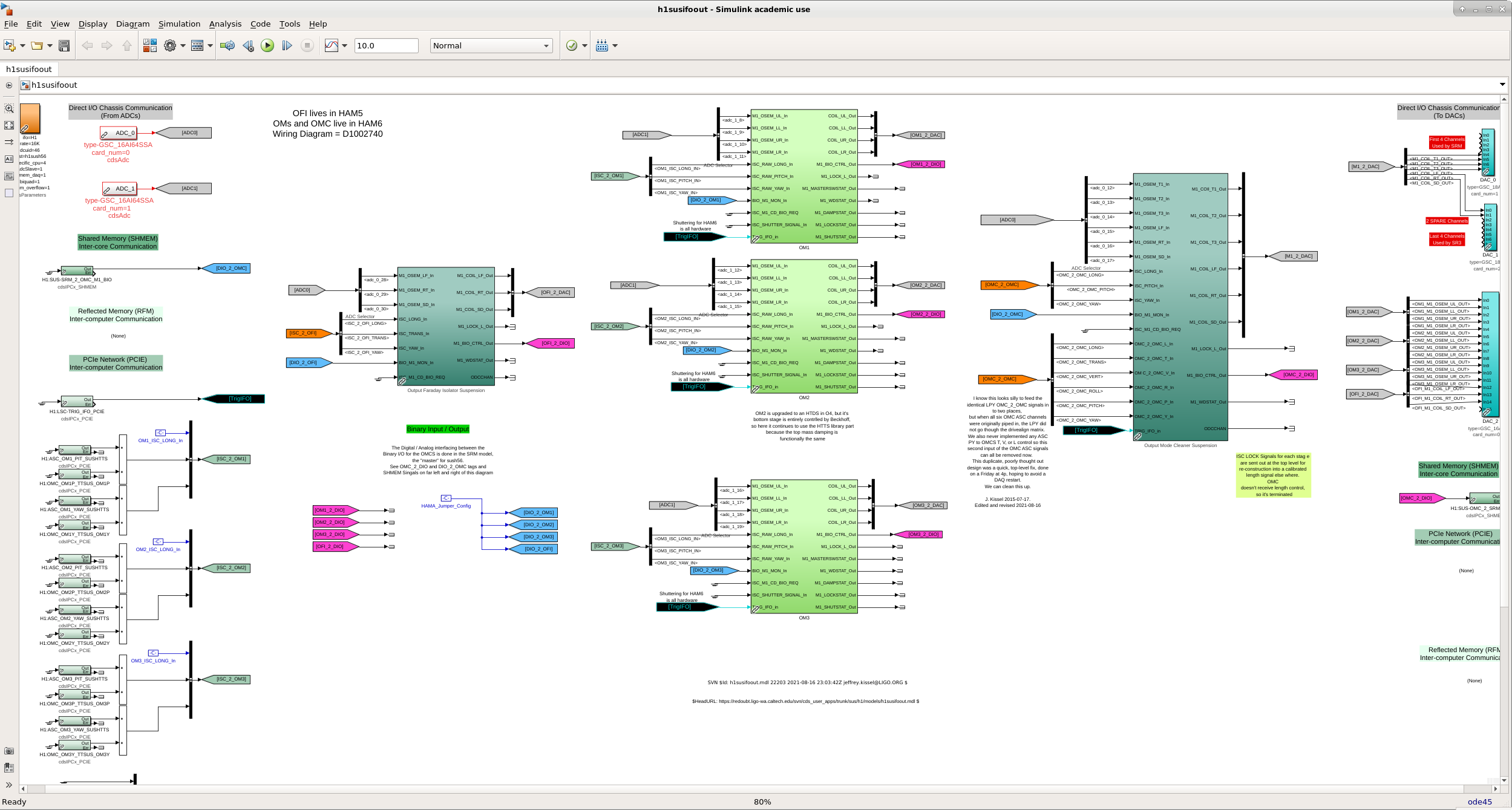Viewport: 1512px width, 810px height.
Task: Click the New Model toolbar icon
Action: point(9,45)
